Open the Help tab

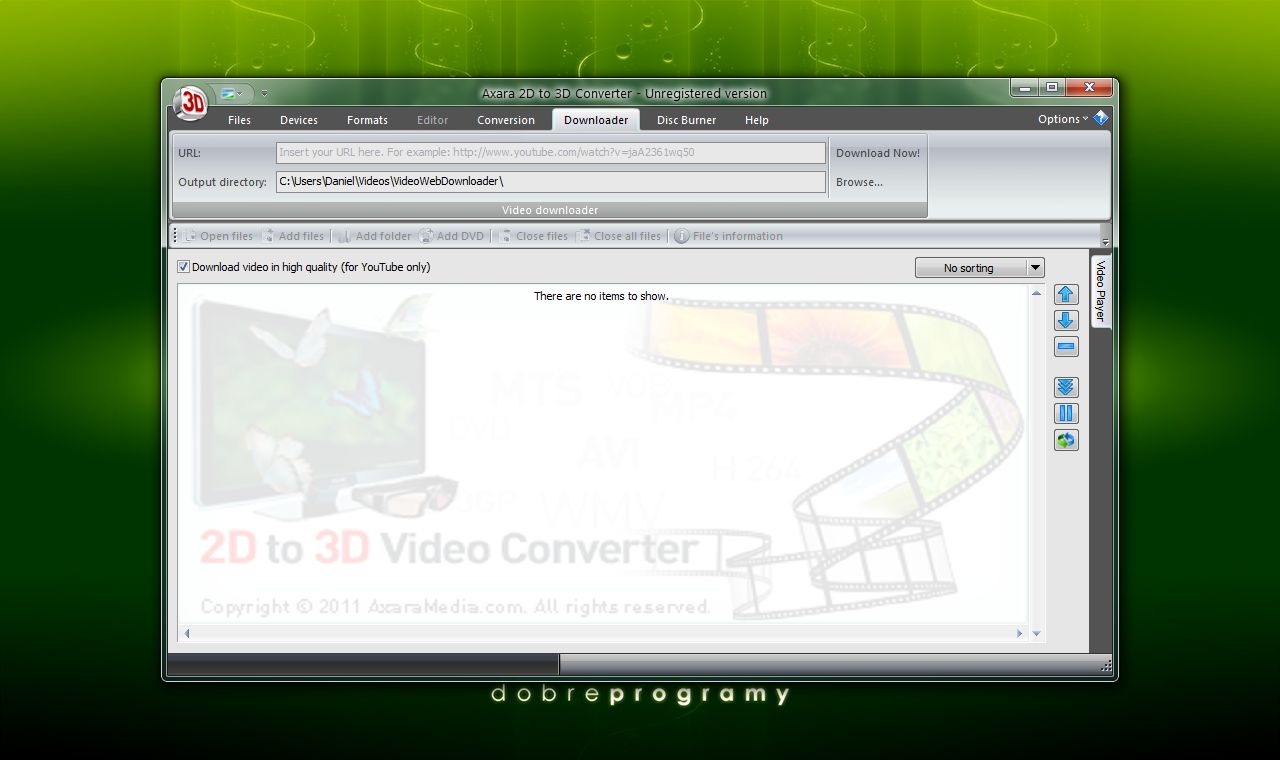pyautogui.click(x=757, y=120)
